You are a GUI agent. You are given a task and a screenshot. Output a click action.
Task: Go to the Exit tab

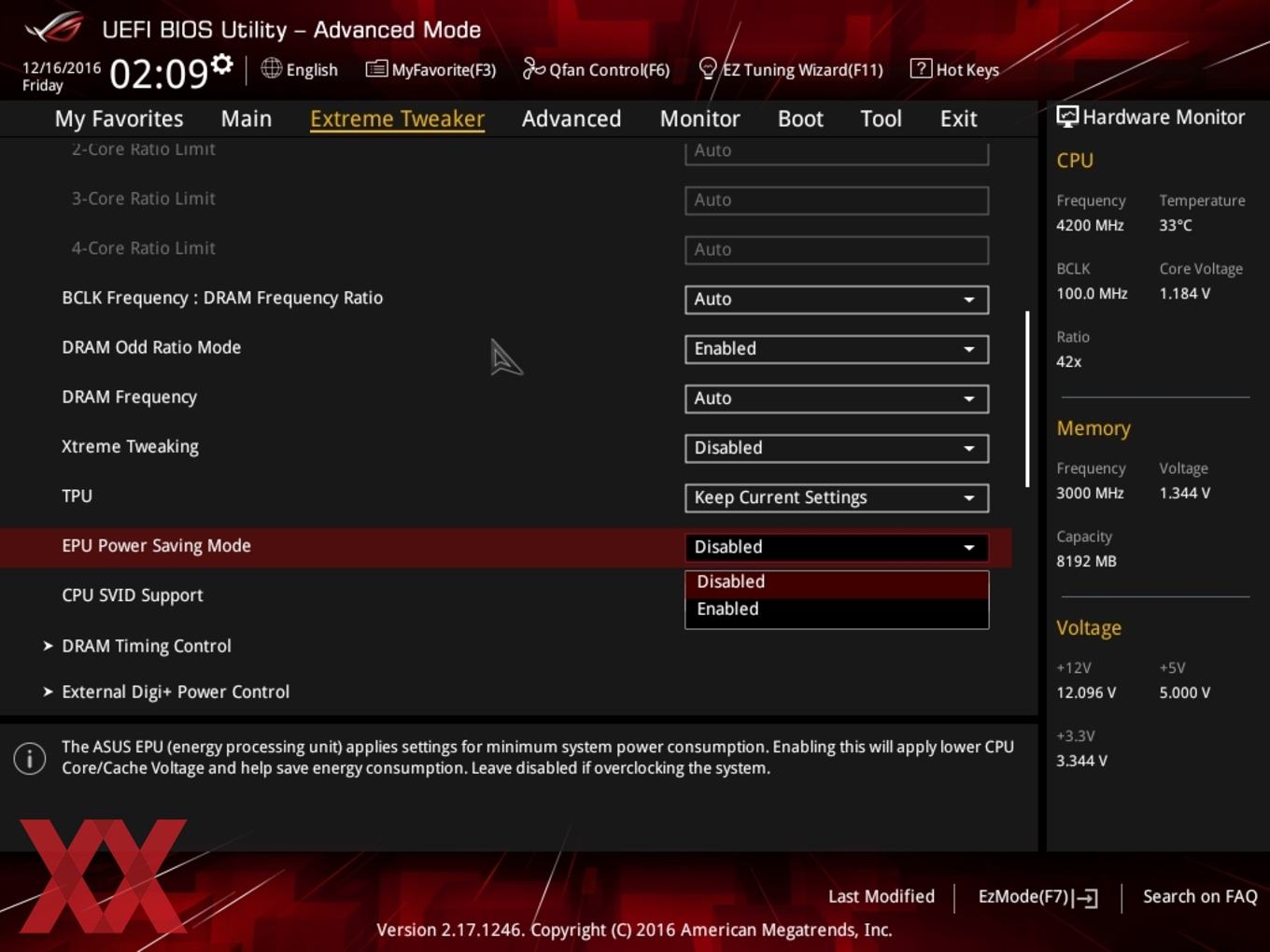click(958, 119)
